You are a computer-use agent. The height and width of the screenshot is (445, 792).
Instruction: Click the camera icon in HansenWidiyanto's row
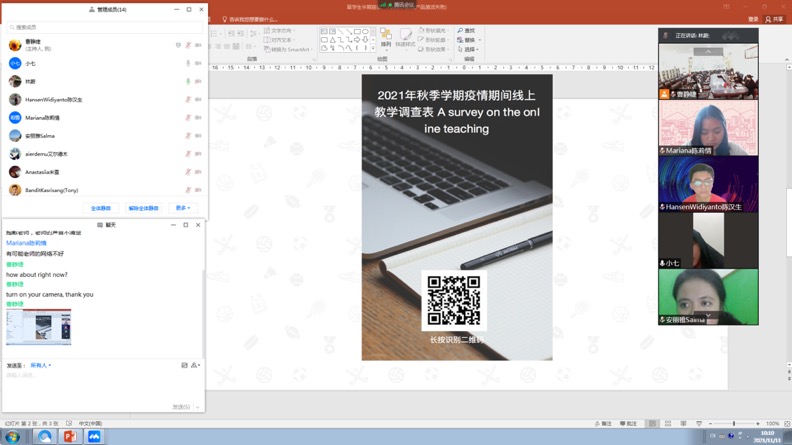pyautogui.click(x=198, y=100)
